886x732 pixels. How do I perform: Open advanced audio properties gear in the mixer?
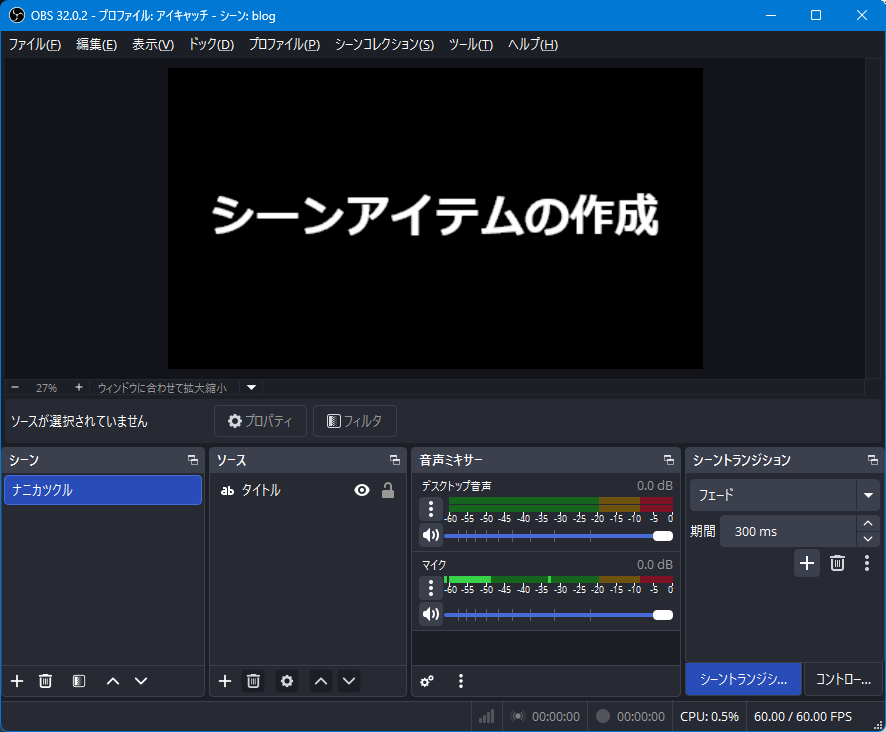pyautogui.click(x=427, y=681)
